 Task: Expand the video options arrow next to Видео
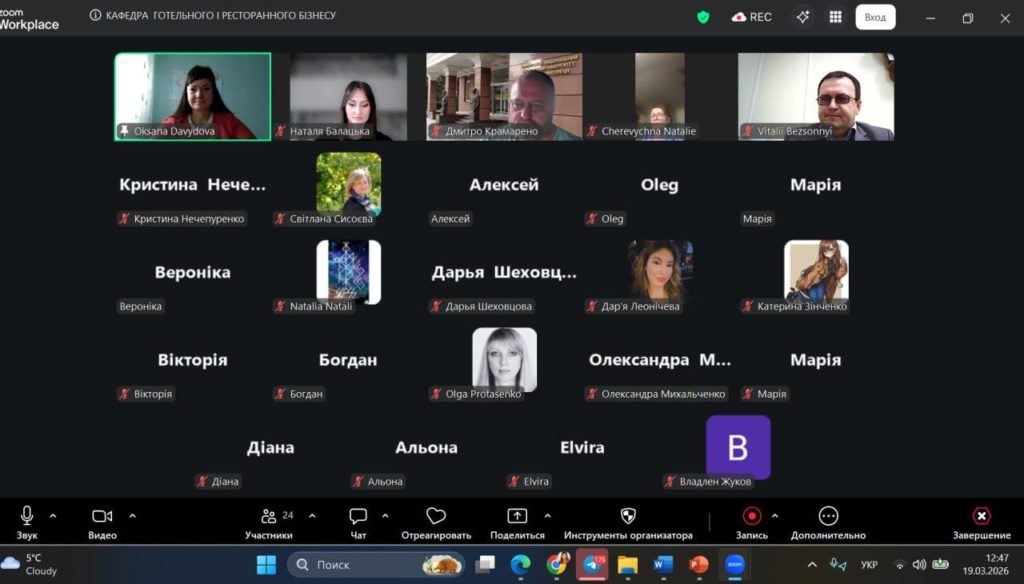point(132,516)
